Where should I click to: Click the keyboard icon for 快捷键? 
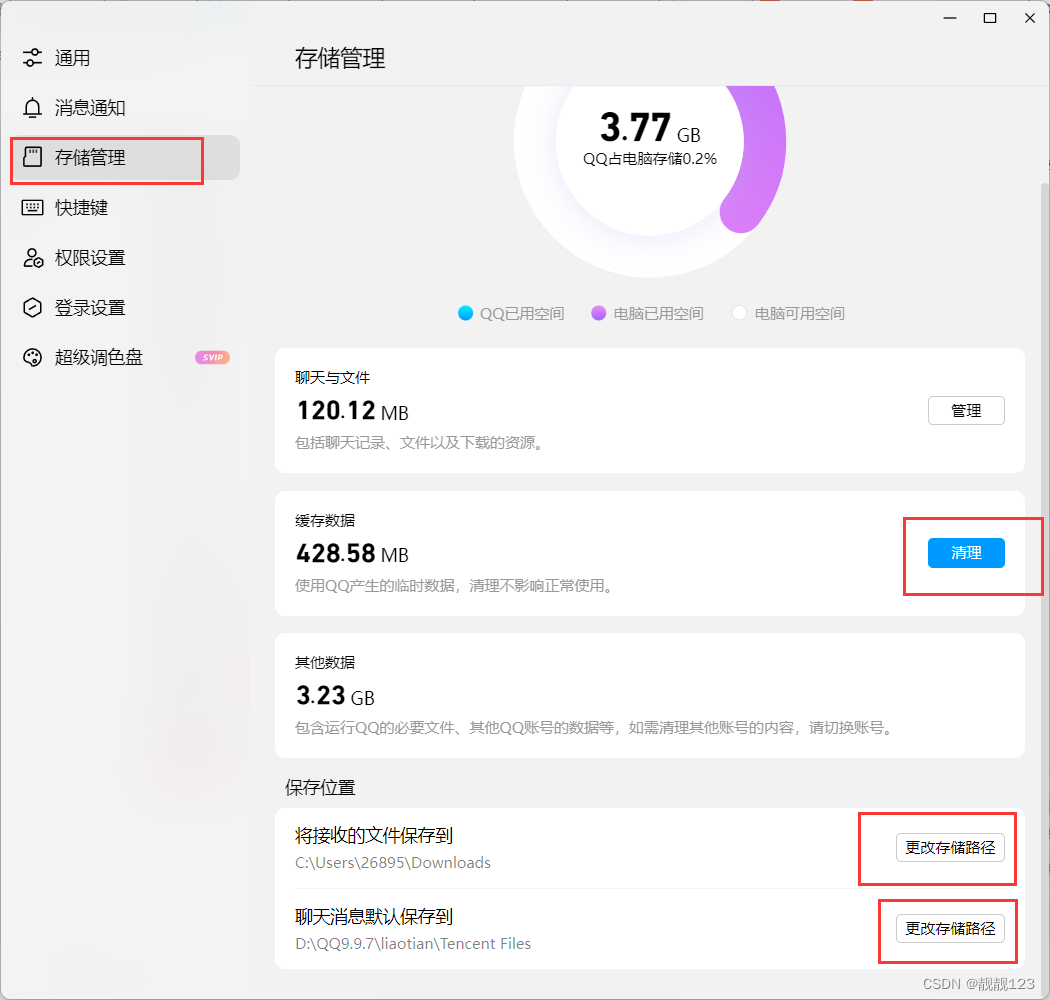[32, 208]
